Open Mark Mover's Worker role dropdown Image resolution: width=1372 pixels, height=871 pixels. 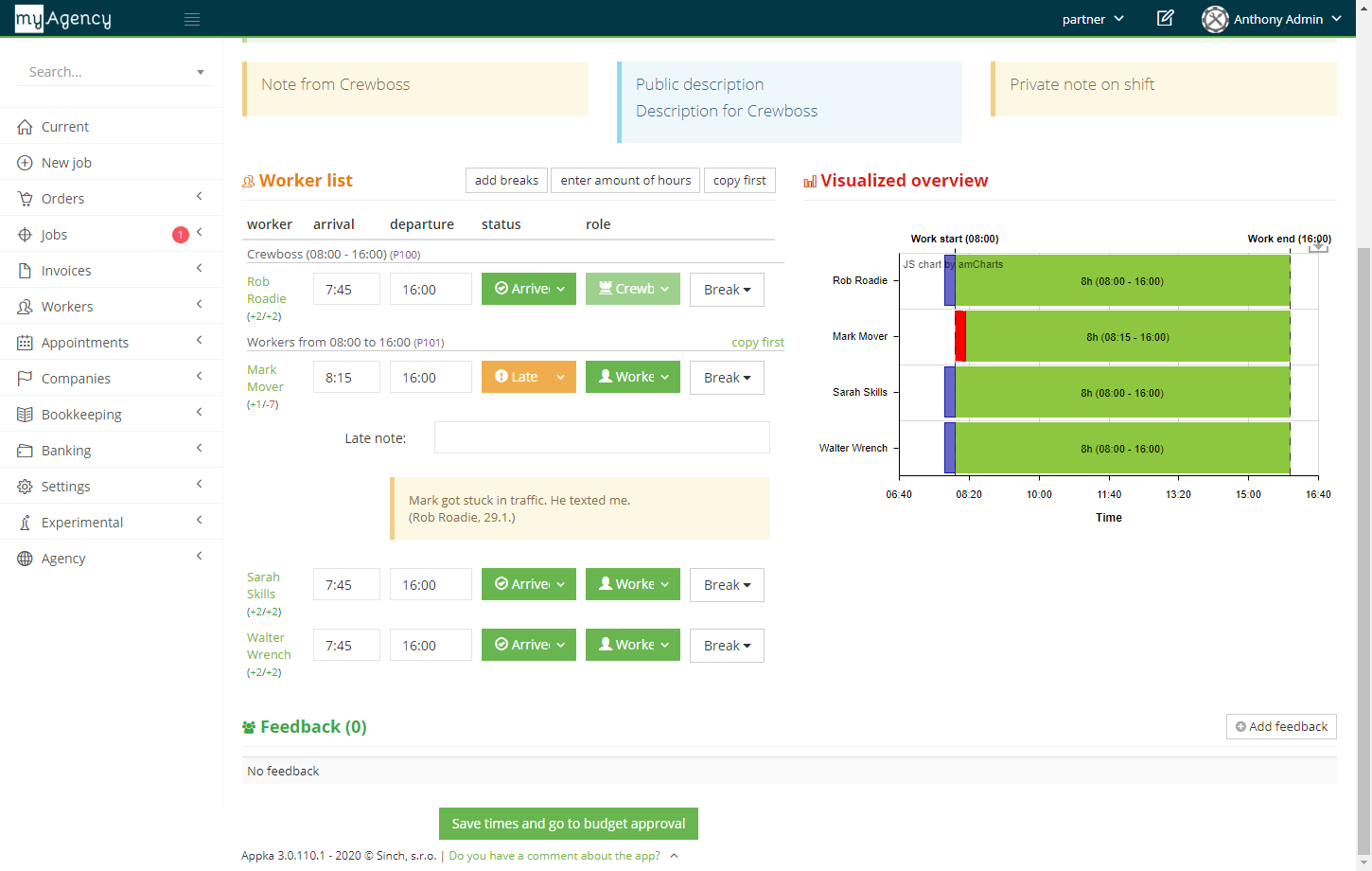pyautogui.click(x=633, y=377)
